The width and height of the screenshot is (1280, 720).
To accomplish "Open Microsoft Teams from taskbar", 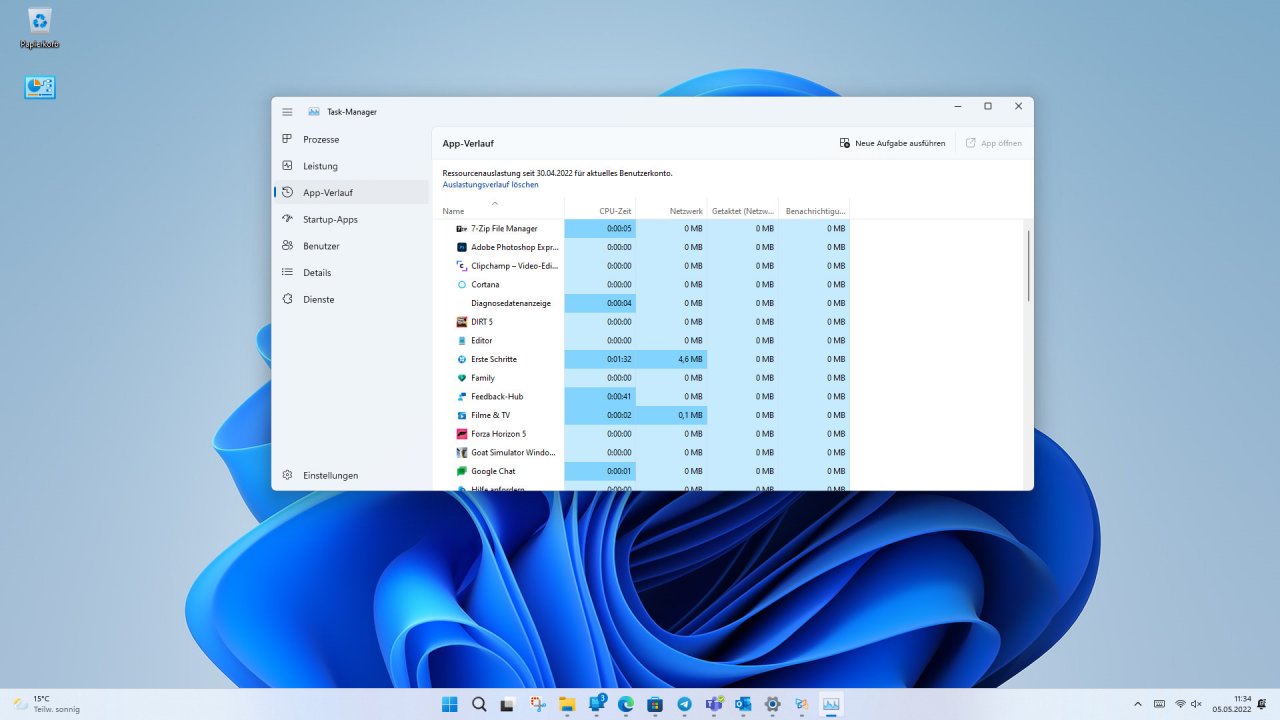I will [x=714, y=704].
